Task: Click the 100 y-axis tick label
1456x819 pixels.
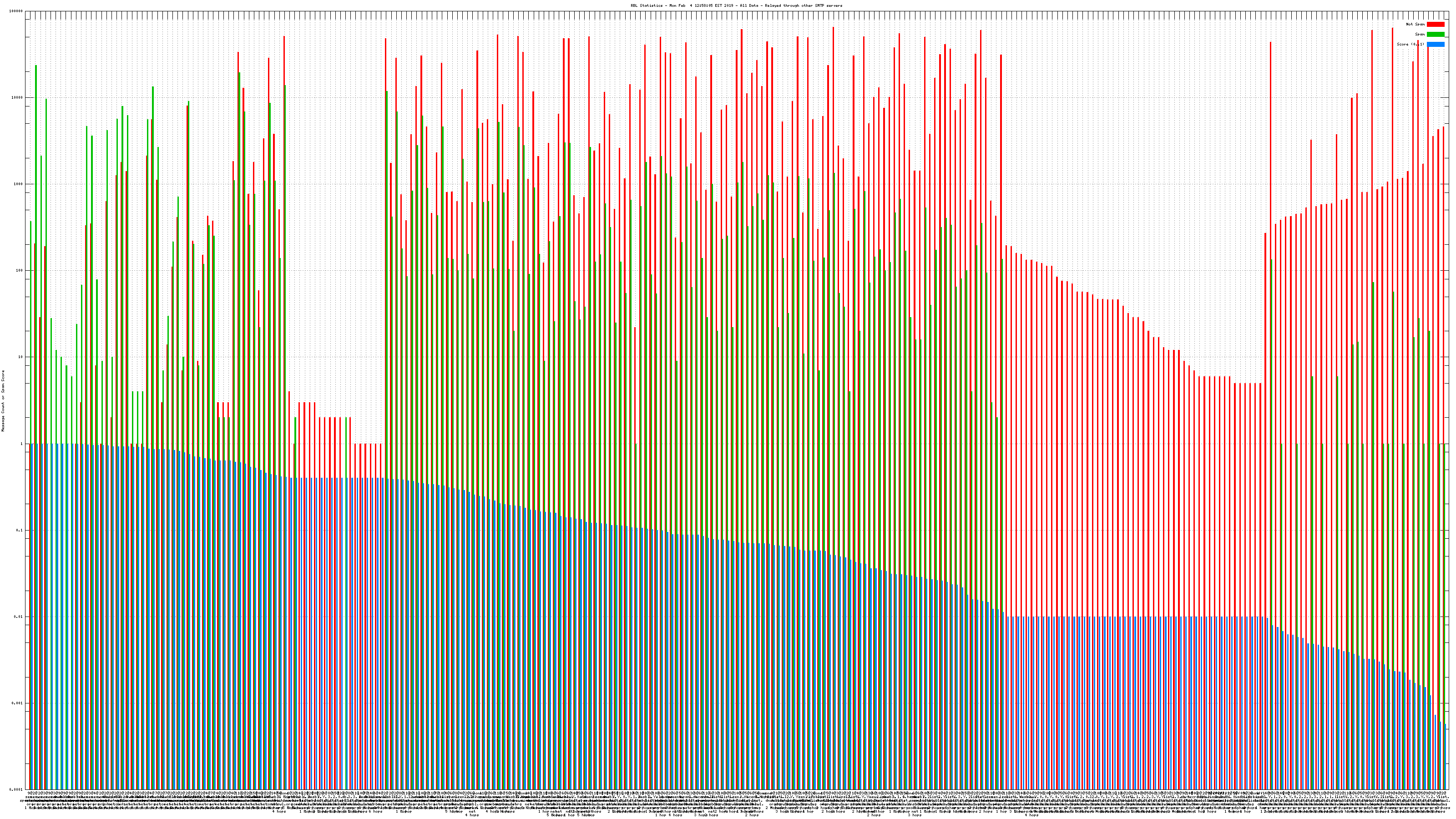Action: (20, 271)
